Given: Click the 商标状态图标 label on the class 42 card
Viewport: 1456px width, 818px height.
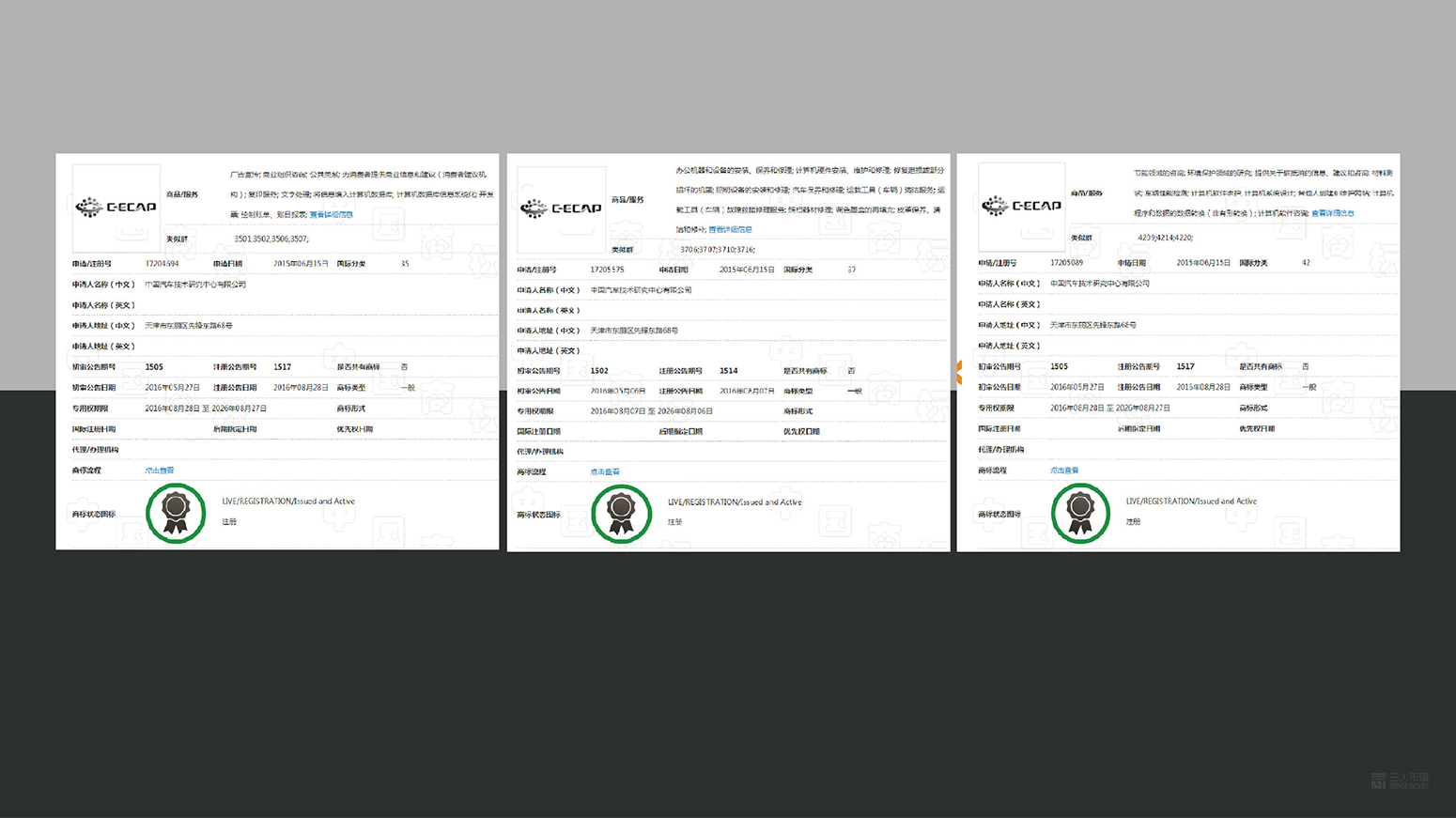Looking at the screenshot, I should (x=999, y=515).
